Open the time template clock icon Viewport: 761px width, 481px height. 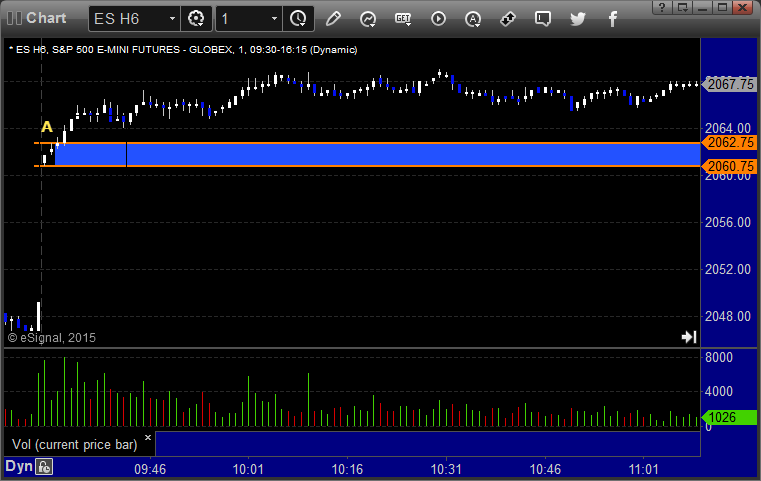click(x=298, y=19)
